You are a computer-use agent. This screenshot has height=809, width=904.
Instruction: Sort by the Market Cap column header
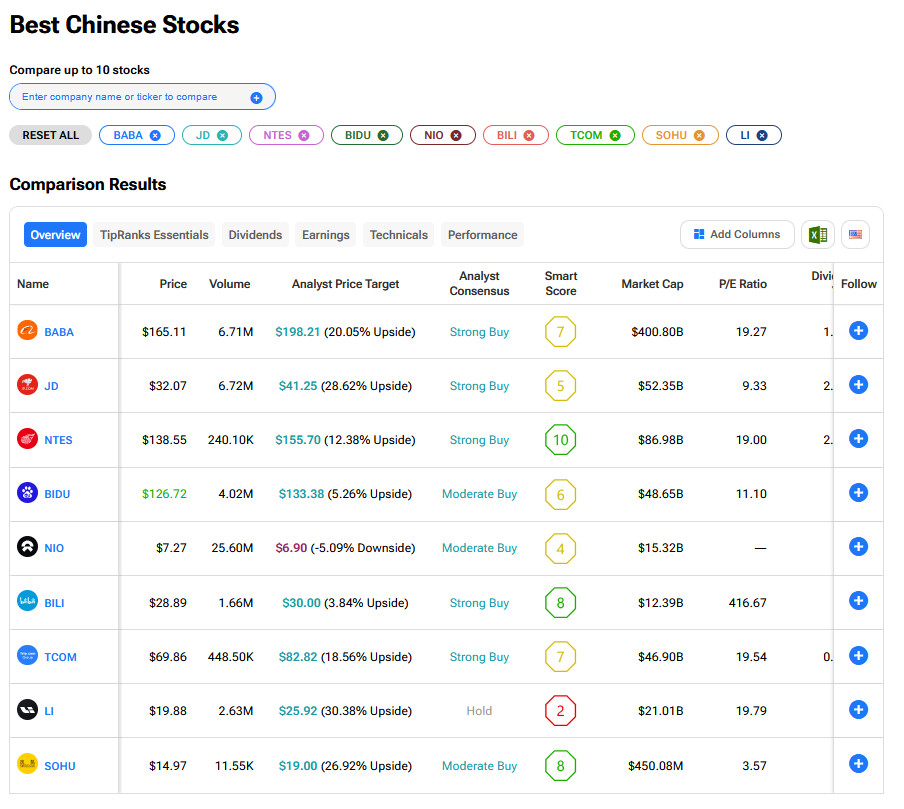point(652,284)
